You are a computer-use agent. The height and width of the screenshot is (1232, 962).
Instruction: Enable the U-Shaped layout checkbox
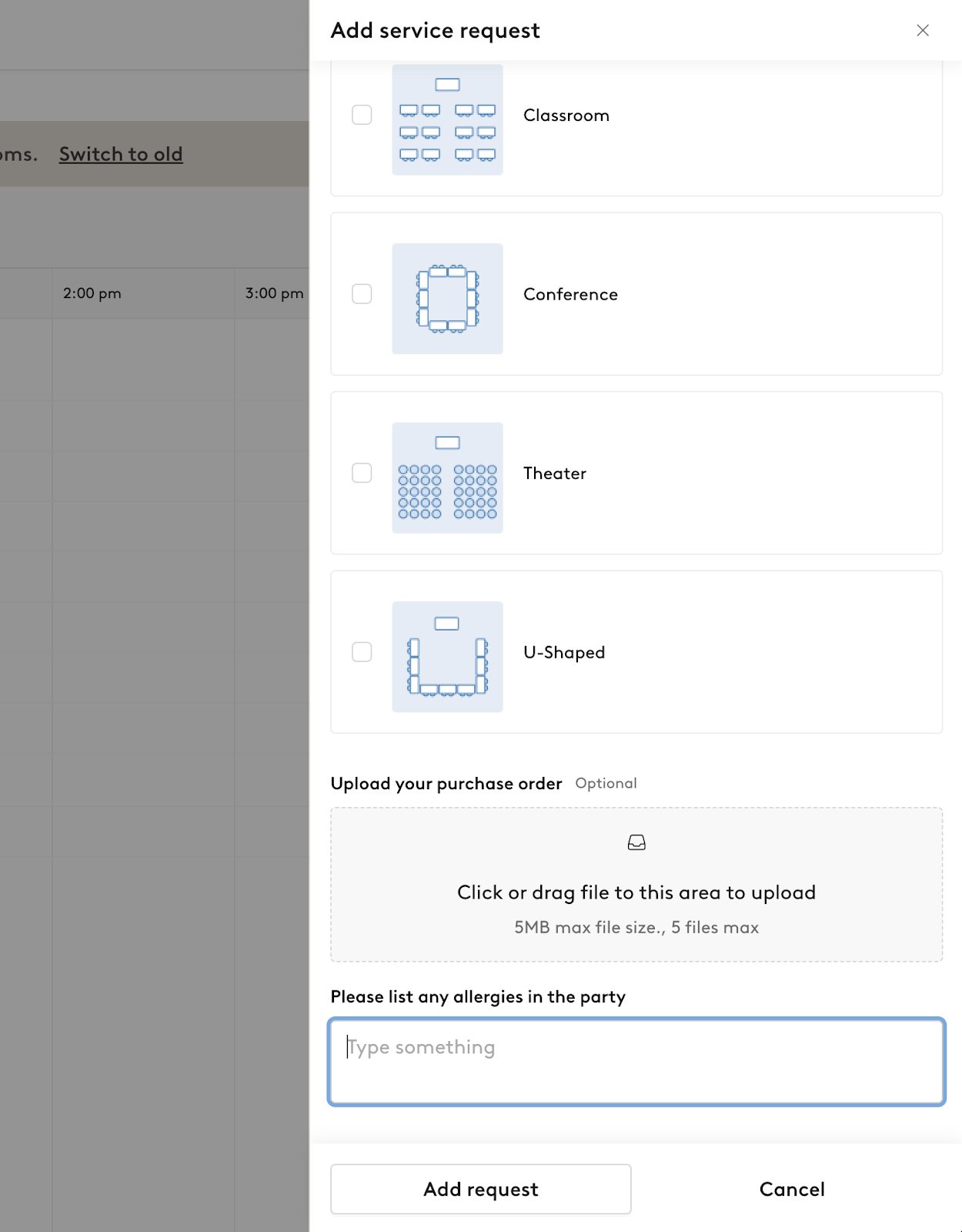[x=362, y=652]
